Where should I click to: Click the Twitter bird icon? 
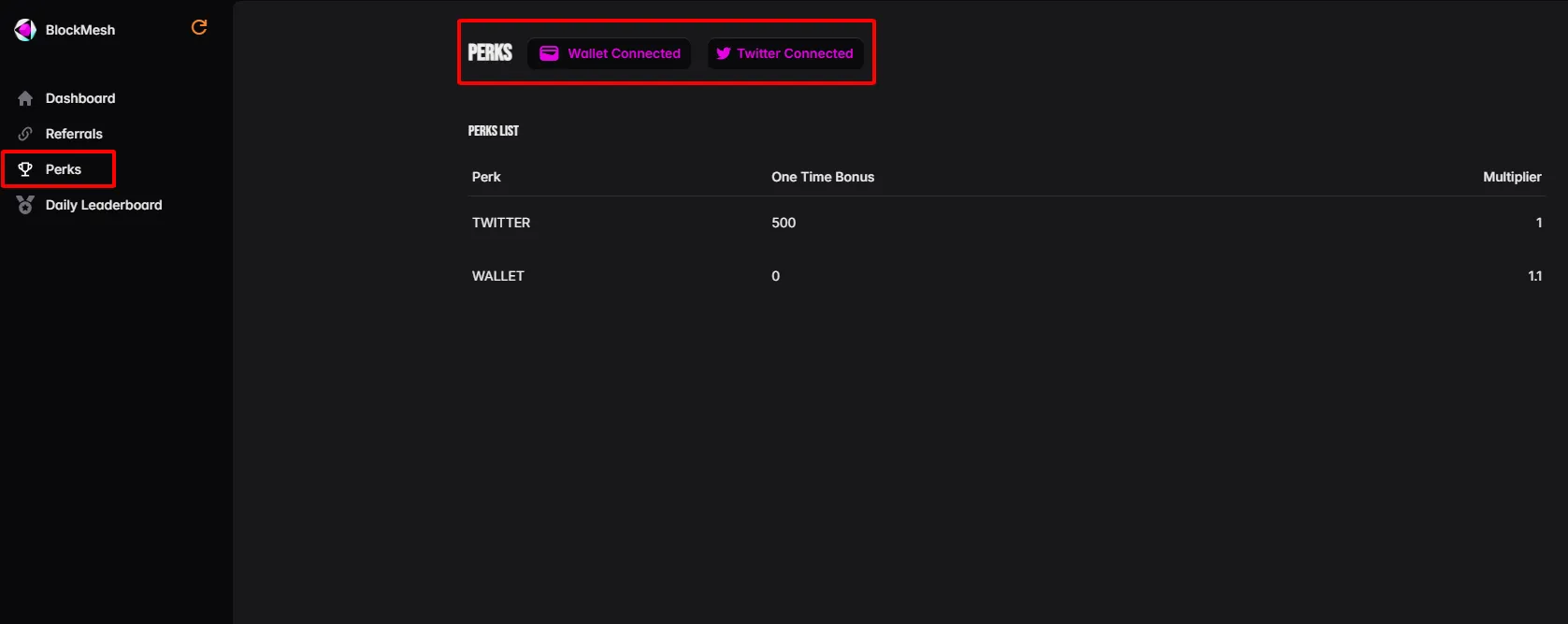pyautogui.click(x=724, y=53)
